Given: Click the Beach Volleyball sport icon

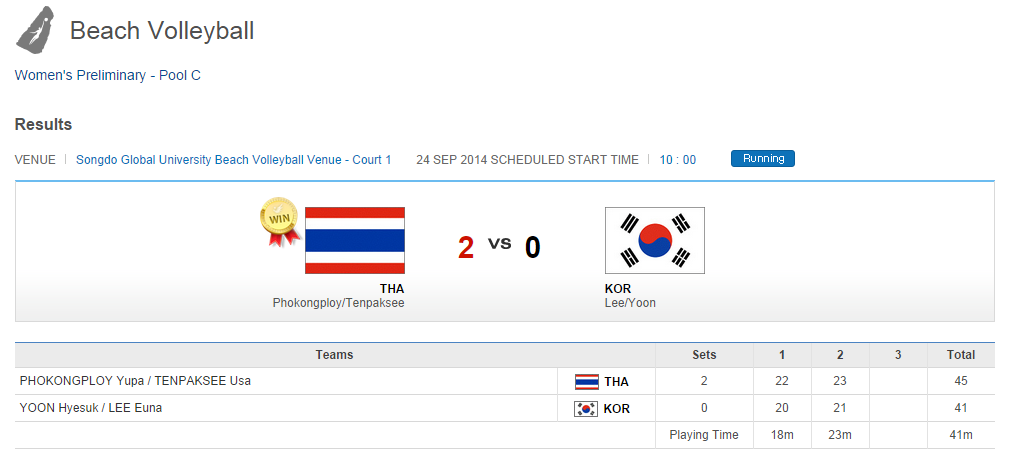Looking at the screenshot, I should [x=35, y=30].
